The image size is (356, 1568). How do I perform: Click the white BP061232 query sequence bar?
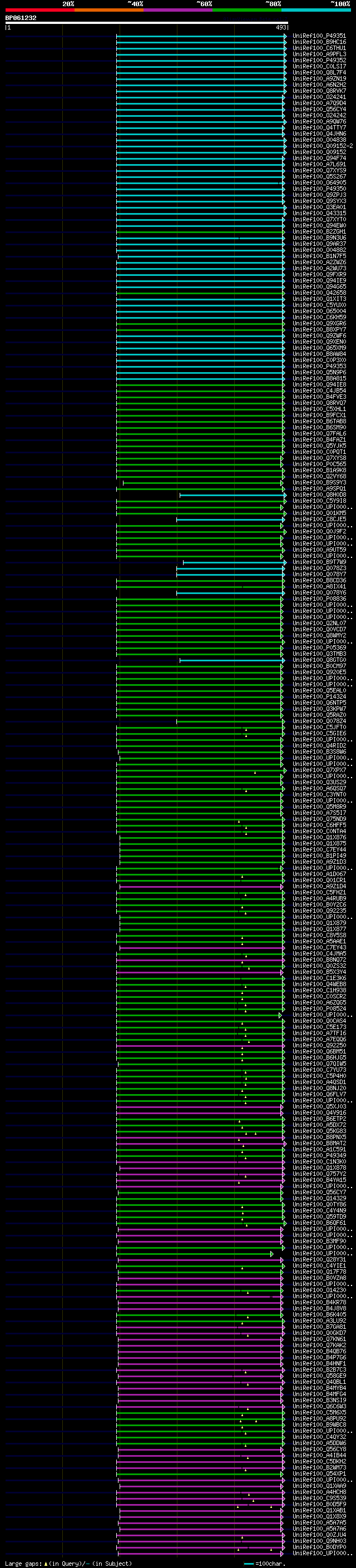(x=147, y=23)
